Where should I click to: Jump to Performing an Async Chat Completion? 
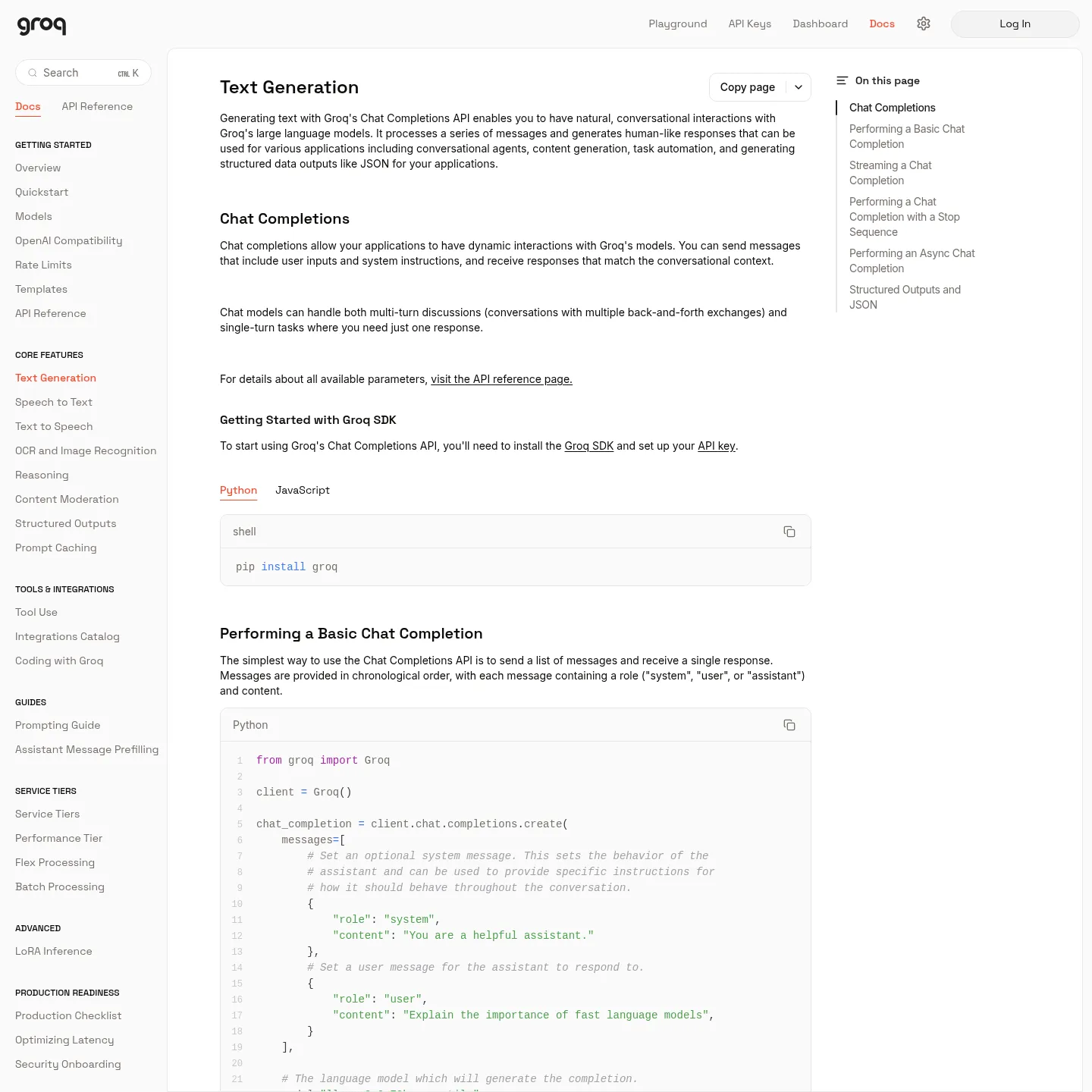(912, 261)
